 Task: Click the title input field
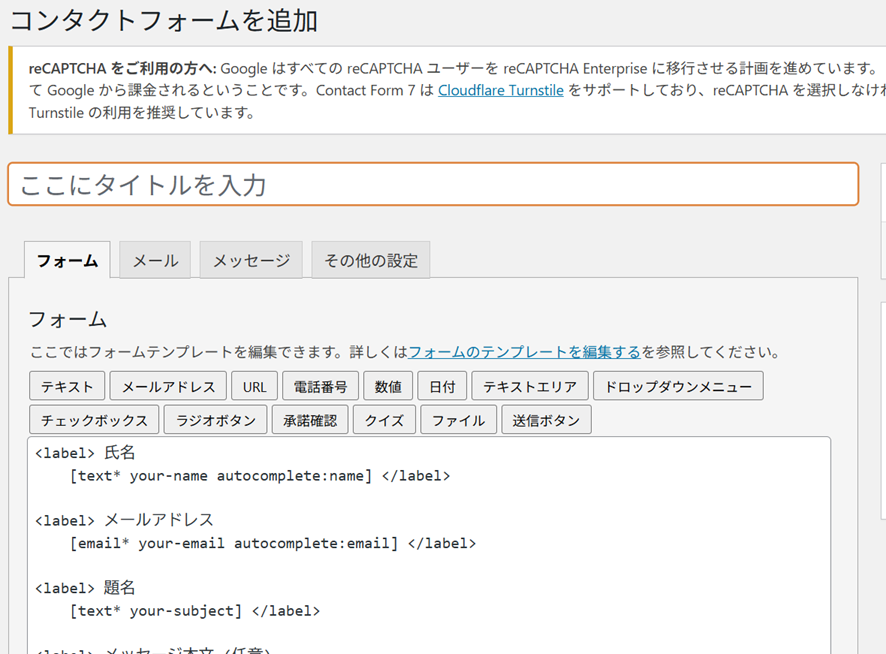[x=432, y=185]
